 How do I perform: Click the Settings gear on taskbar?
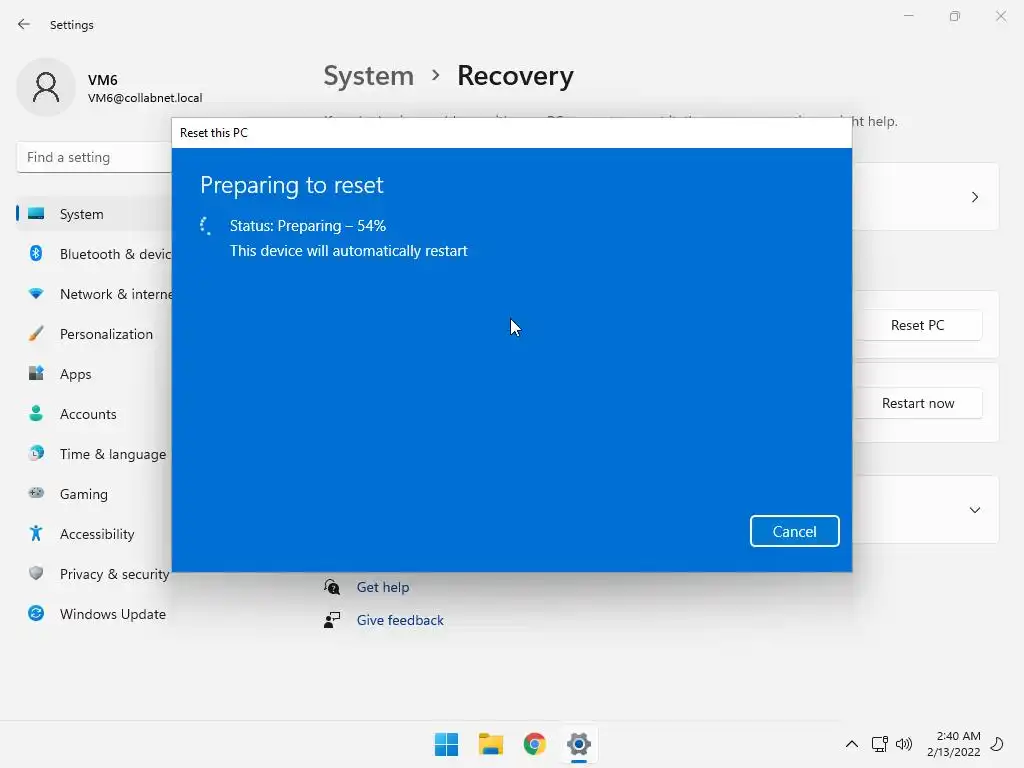[x=579, y=744]
